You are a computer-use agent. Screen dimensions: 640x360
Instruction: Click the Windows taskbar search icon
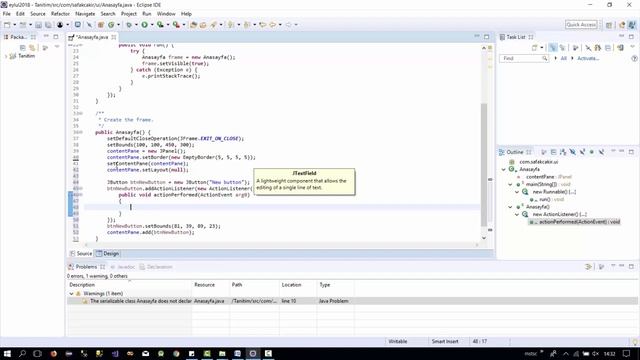coord(22,353)
